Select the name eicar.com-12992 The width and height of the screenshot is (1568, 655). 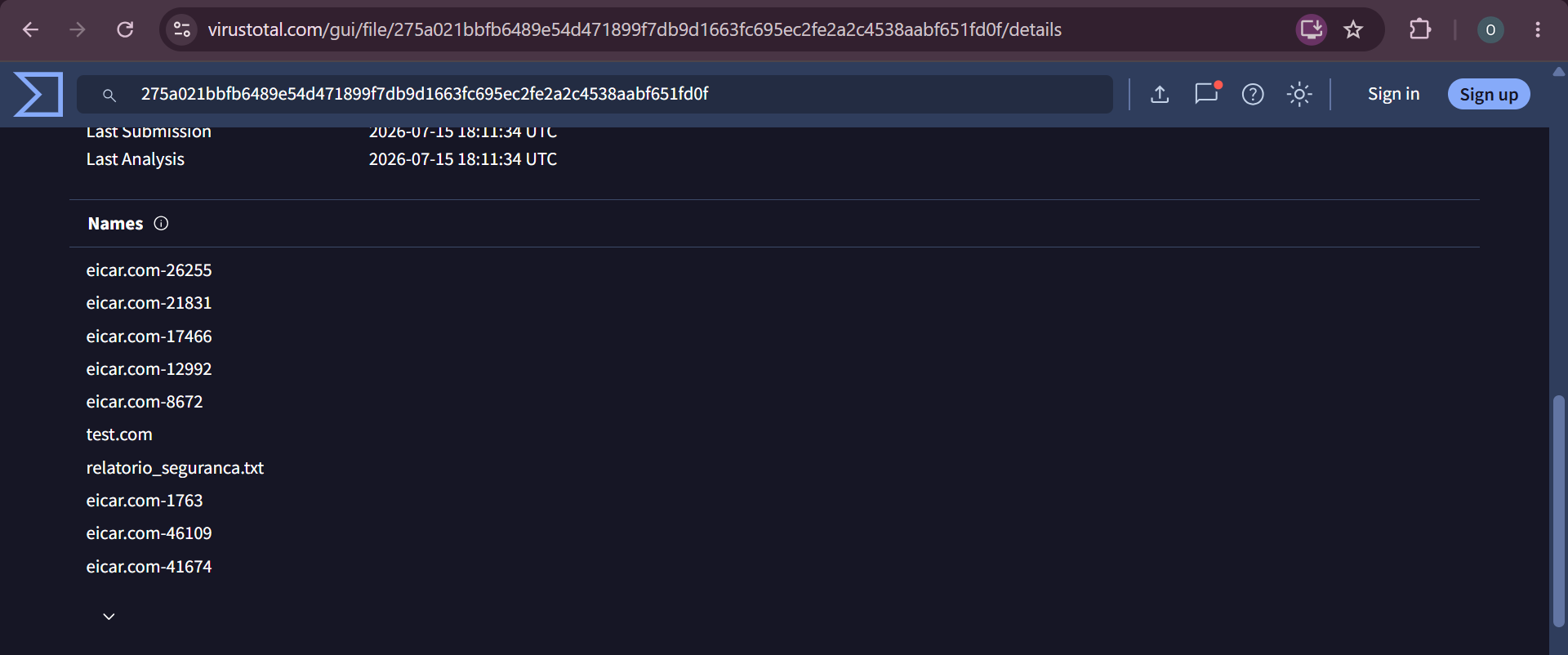(149, 369)
